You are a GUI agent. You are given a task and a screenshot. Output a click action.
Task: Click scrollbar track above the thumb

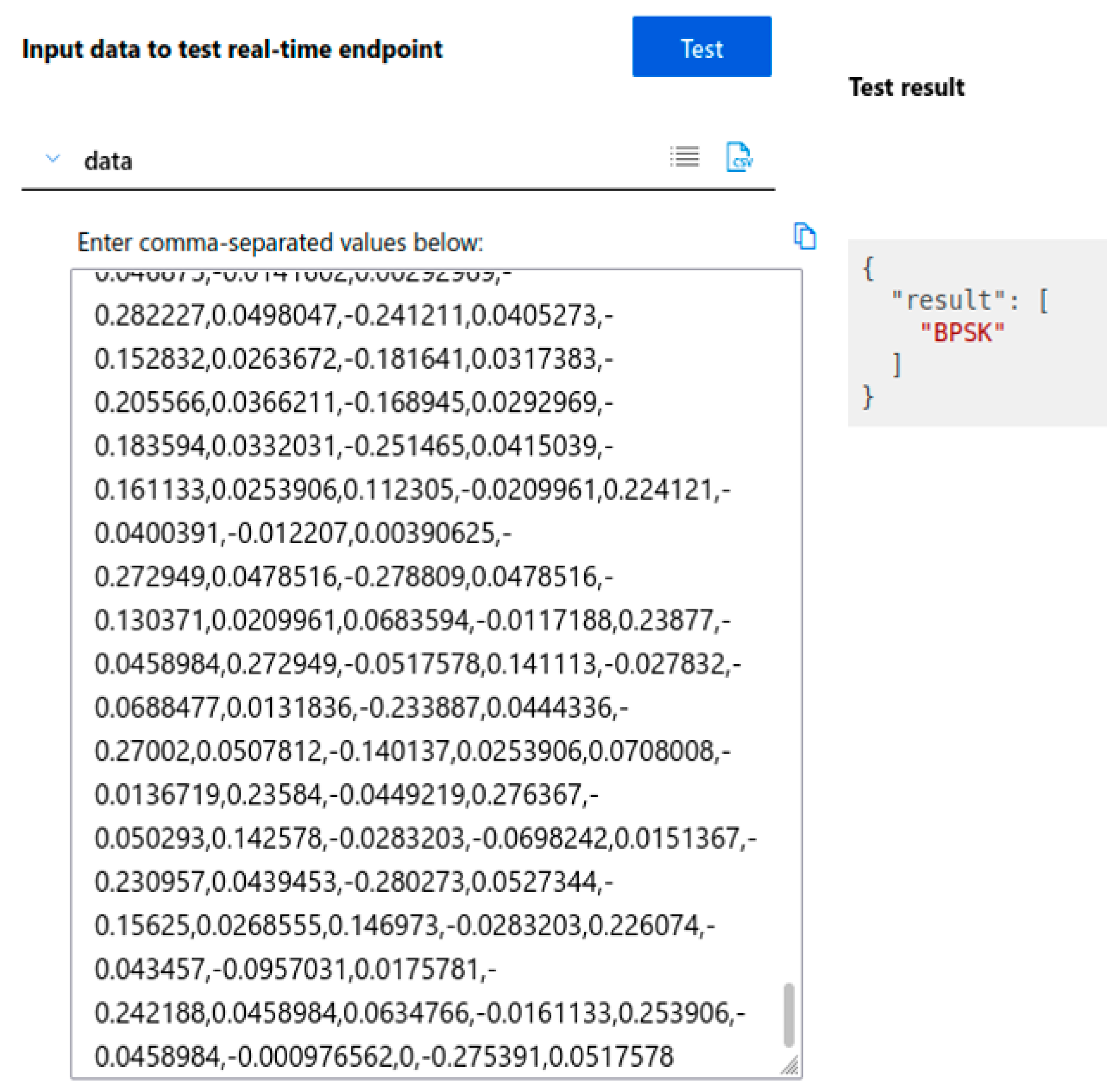[788, 631]
